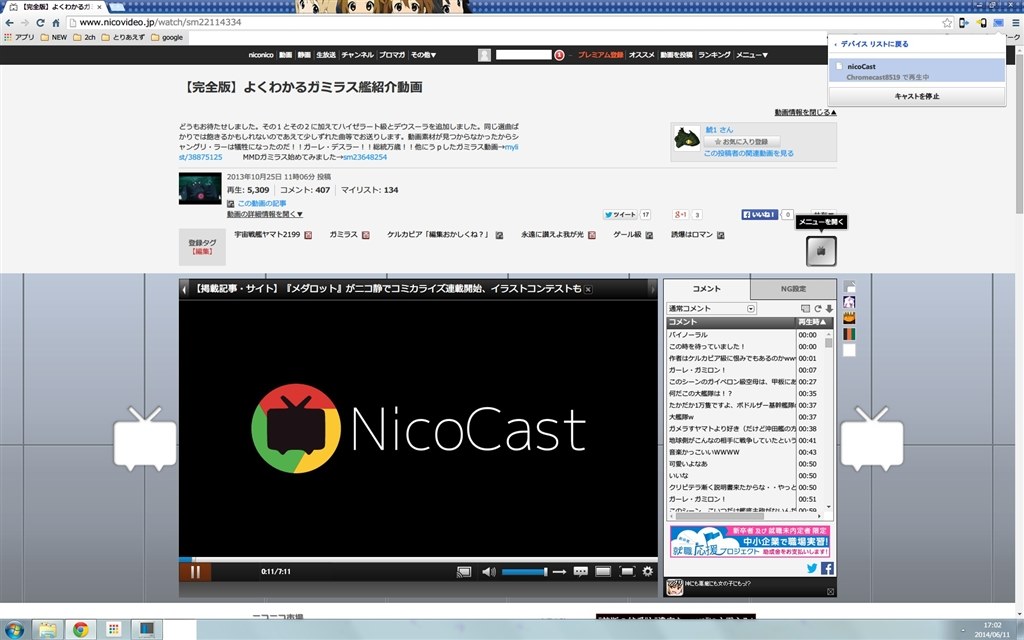Share on Facebook icon under comments
1024x640 pixels.
pos(827,568)
